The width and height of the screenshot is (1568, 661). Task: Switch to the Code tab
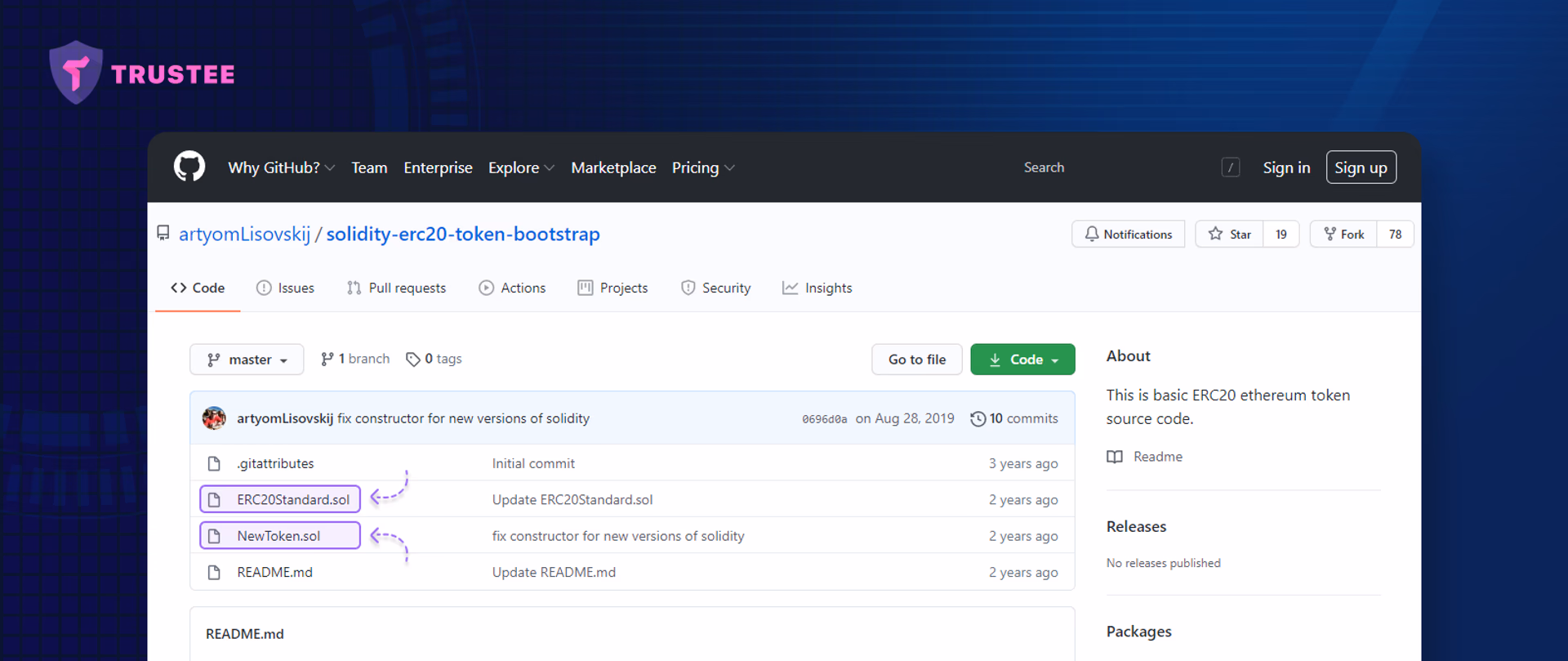pos(198,288)
